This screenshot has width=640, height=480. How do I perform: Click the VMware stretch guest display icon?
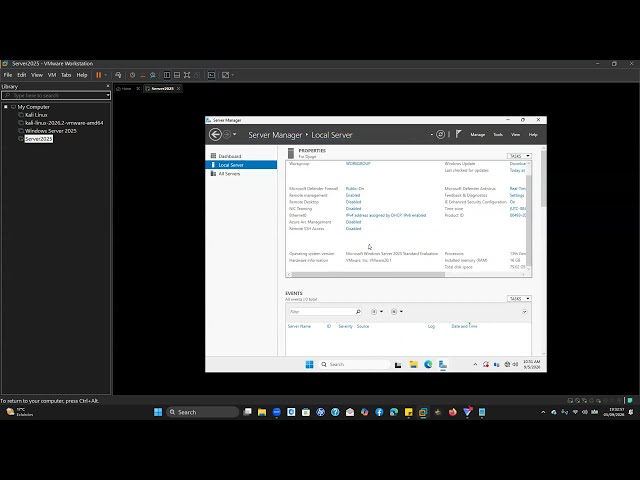click(x=225, y=75)
